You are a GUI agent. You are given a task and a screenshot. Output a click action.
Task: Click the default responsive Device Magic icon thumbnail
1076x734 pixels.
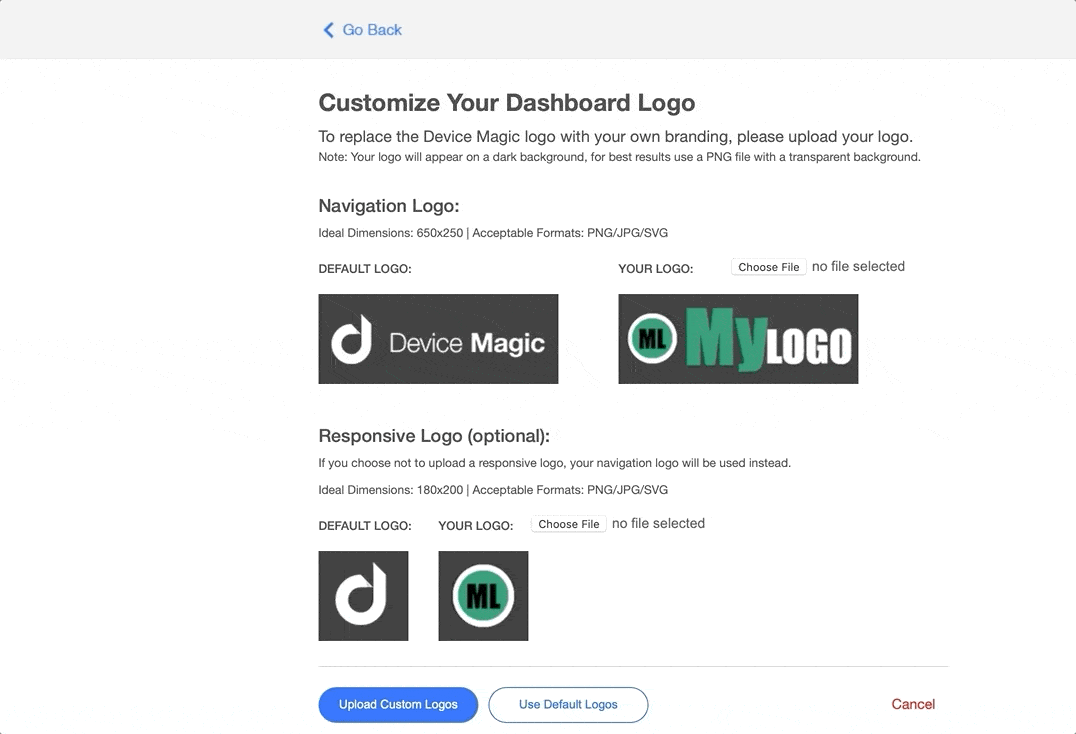363,595
